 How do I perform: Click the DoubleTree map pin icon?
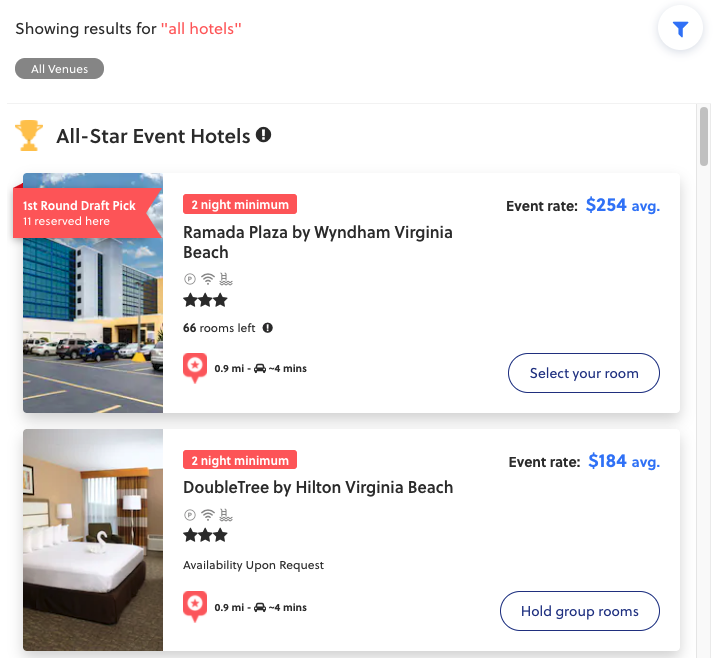pyautogui.click(x=195, y=606)
